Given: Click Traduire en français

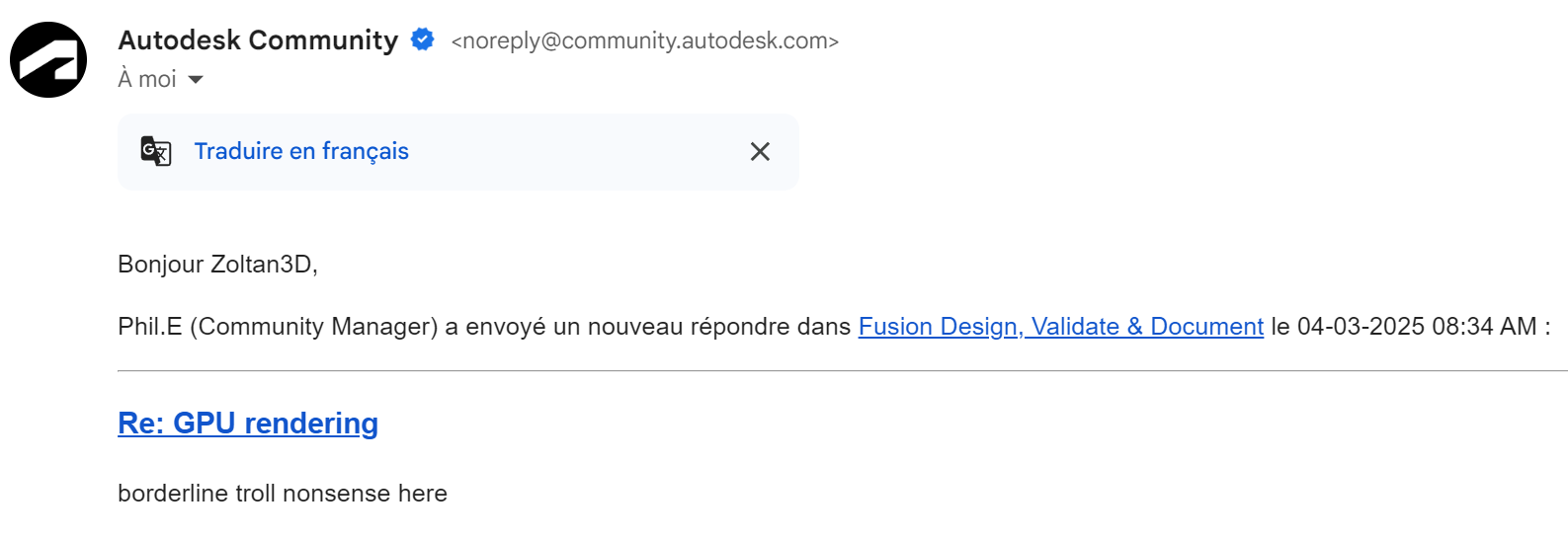Looking at the screenshot, I should coord(301,151).
